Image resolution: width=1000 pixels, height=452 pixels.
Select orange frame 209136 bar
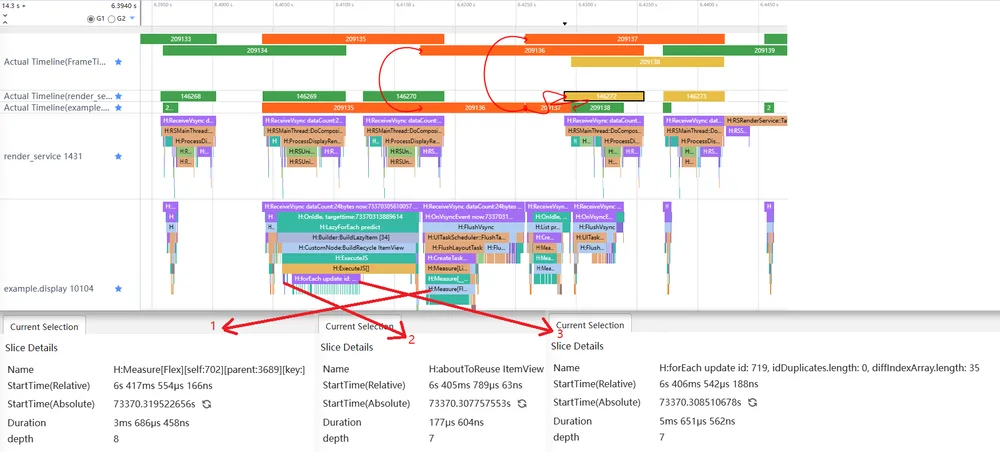531,50
